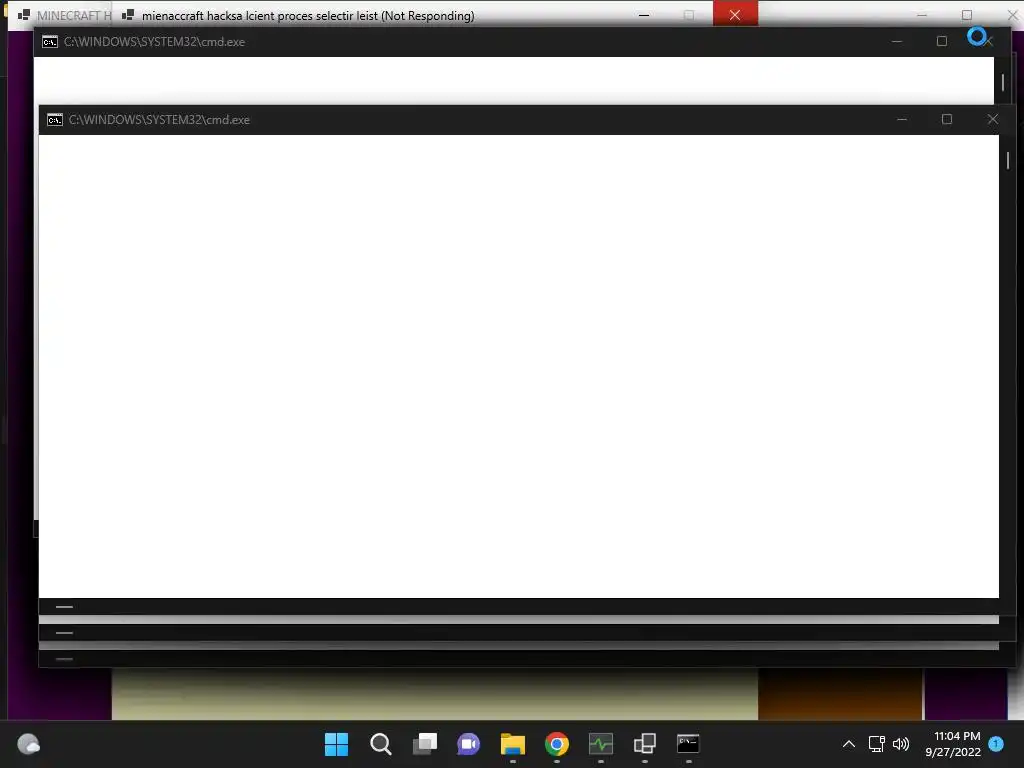Open volume control tray icon
This screenshot has height=768, width=1024.
pos(901,744)
